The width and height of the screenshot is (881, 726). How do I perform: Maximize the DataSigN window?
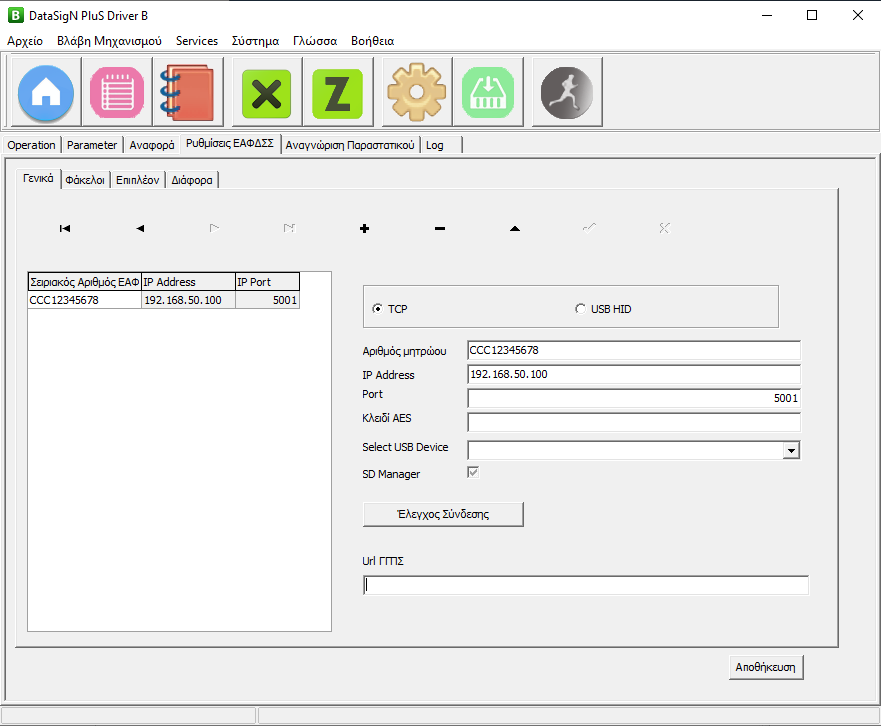tap(812, 15)
